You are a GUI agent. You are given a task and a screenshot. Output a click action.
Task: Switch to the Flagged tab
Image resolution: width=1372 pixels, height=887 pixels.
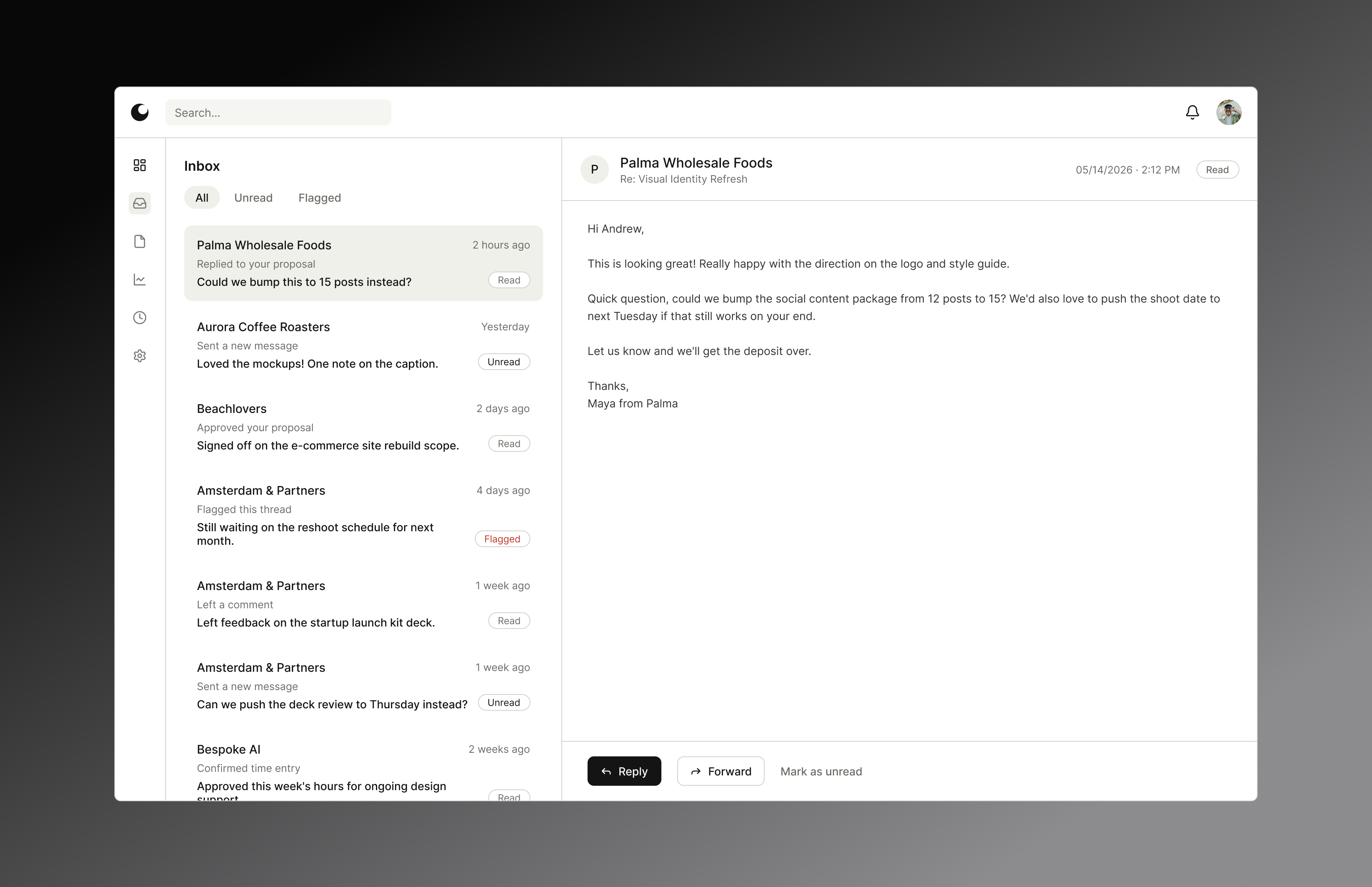click(x=320, y=198)
